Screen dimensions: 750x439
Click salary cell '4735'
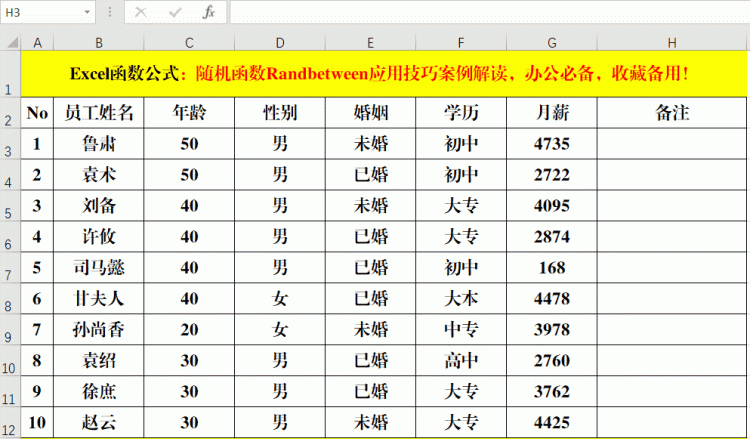[x=552, y=144]
